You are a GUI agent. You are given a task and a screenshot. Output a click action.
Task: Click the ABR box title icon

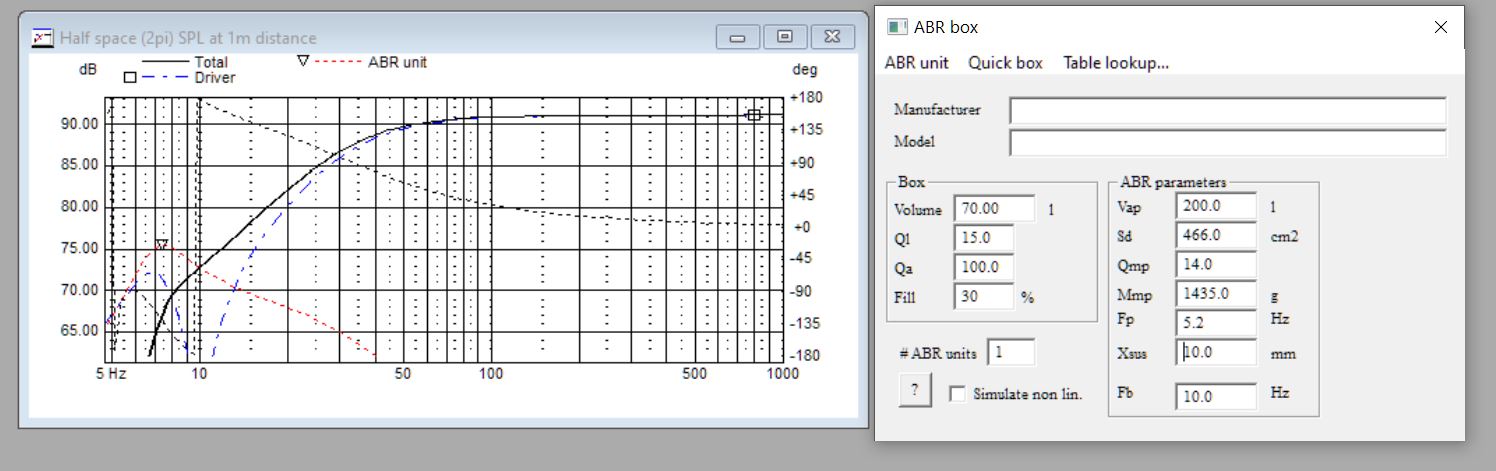tap(897, 27)
